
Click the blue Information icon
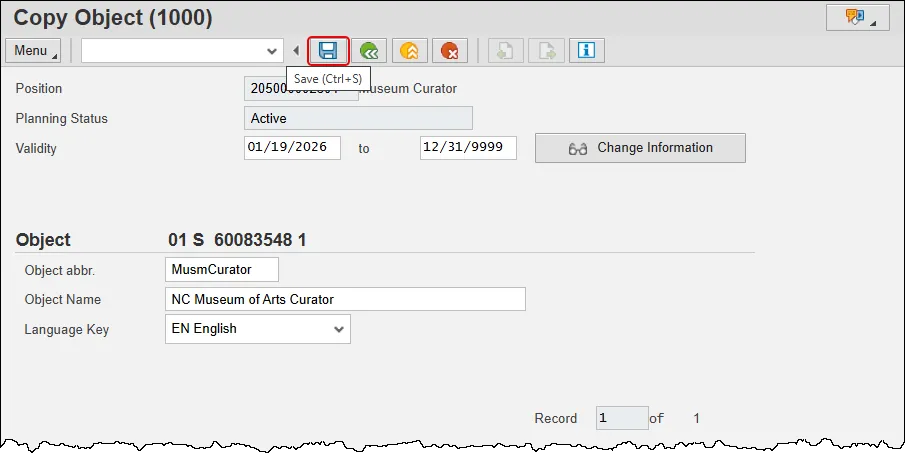coord(586,51)
